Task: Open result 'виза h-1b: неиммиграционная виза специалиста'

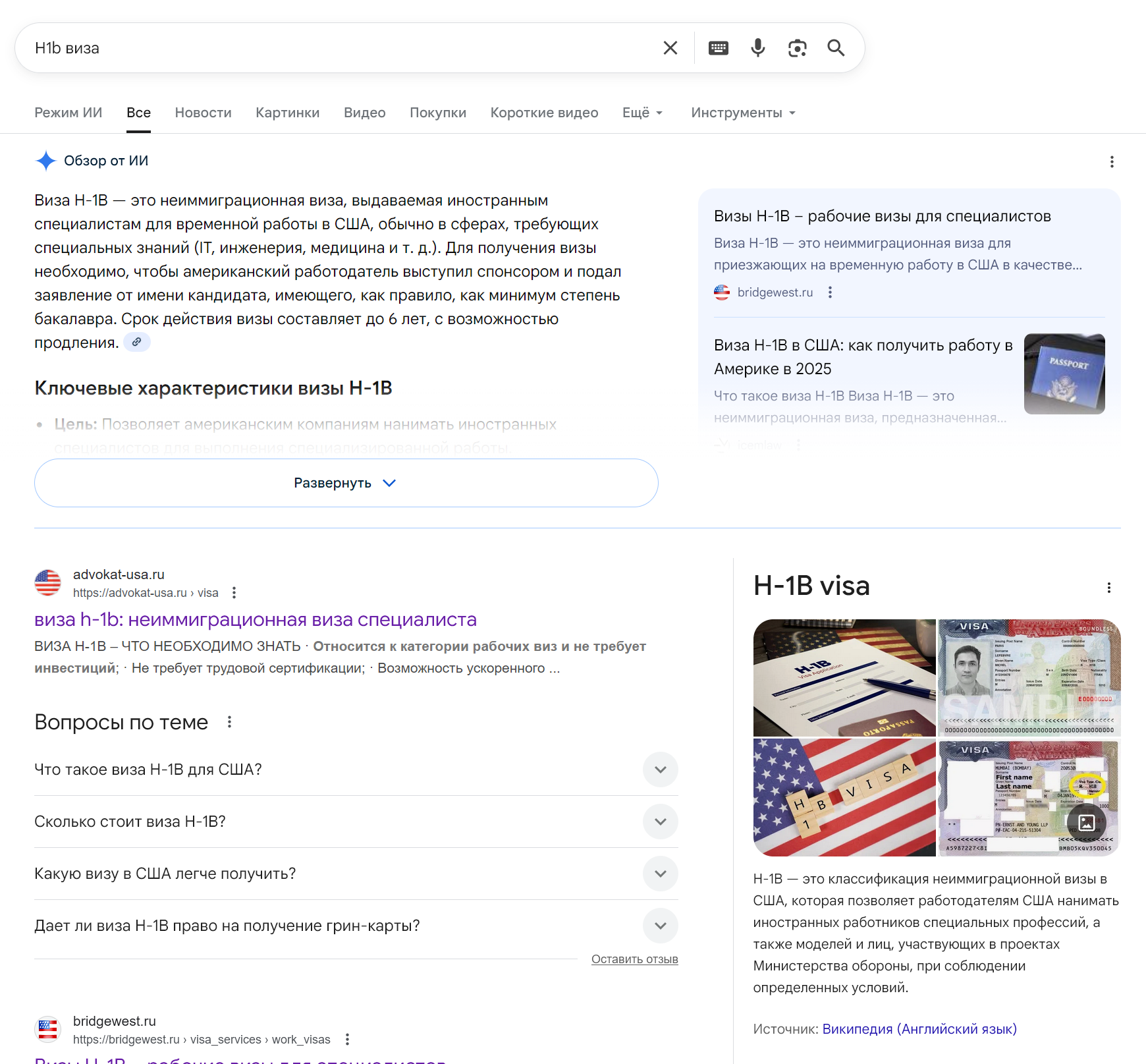Action: [256, 620]
